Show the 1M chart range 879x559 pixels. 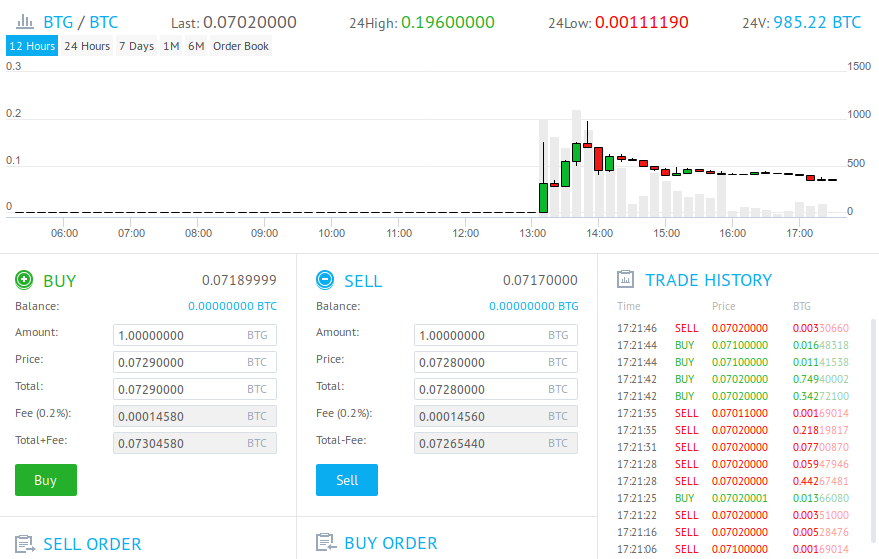(x=171, y=46)
